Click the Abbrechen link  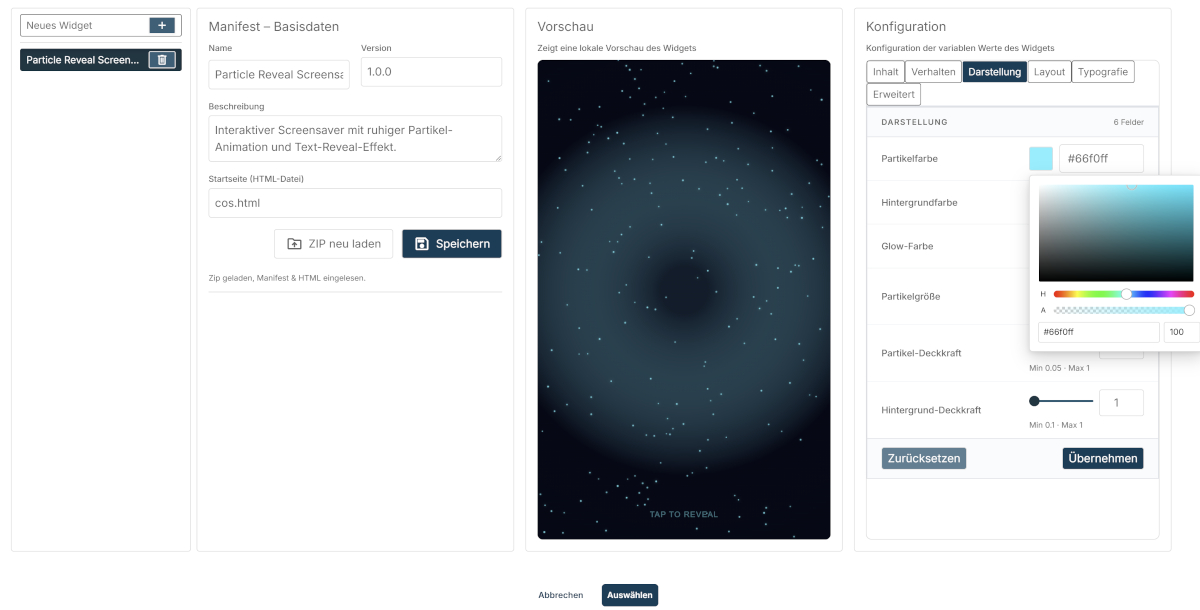click(x=560, y=595)
